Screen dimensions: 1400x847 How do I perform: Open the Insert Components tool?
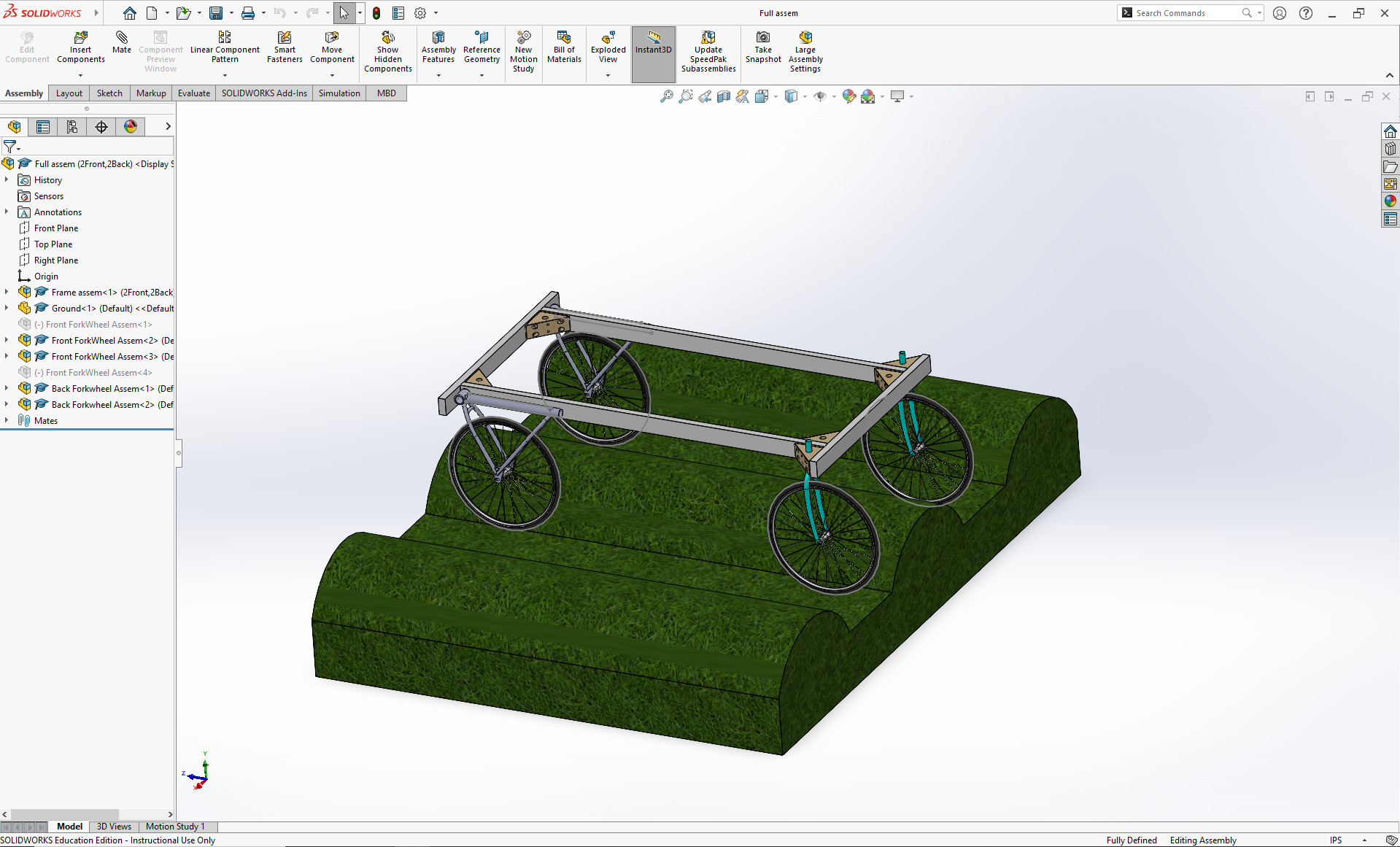coord(80,46)
